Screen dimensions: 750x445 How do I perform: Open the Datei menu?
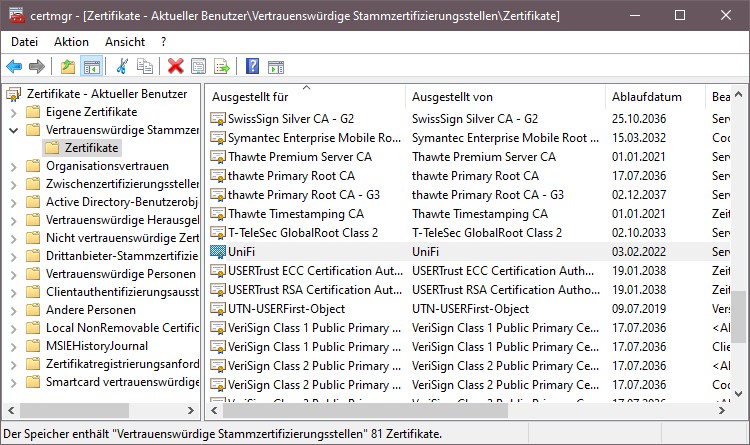[x=24, y=42]
